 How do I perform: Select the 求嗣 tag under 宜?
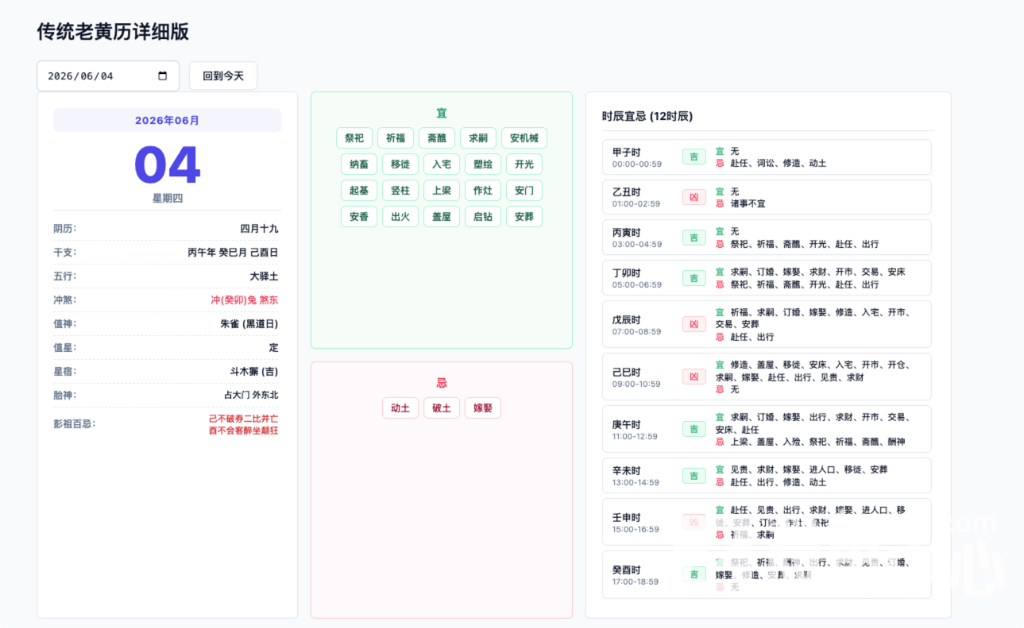[478, 138]
